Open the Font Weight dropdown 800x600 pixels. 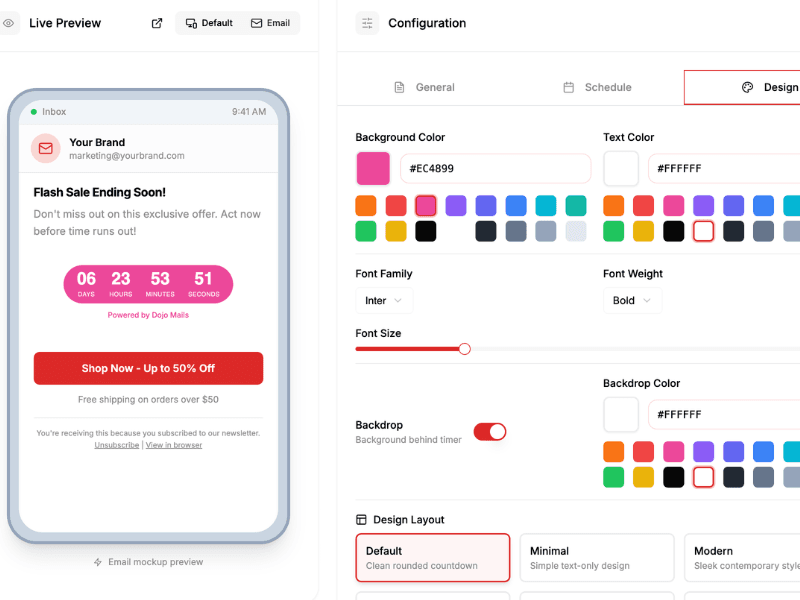click(632, 300)
